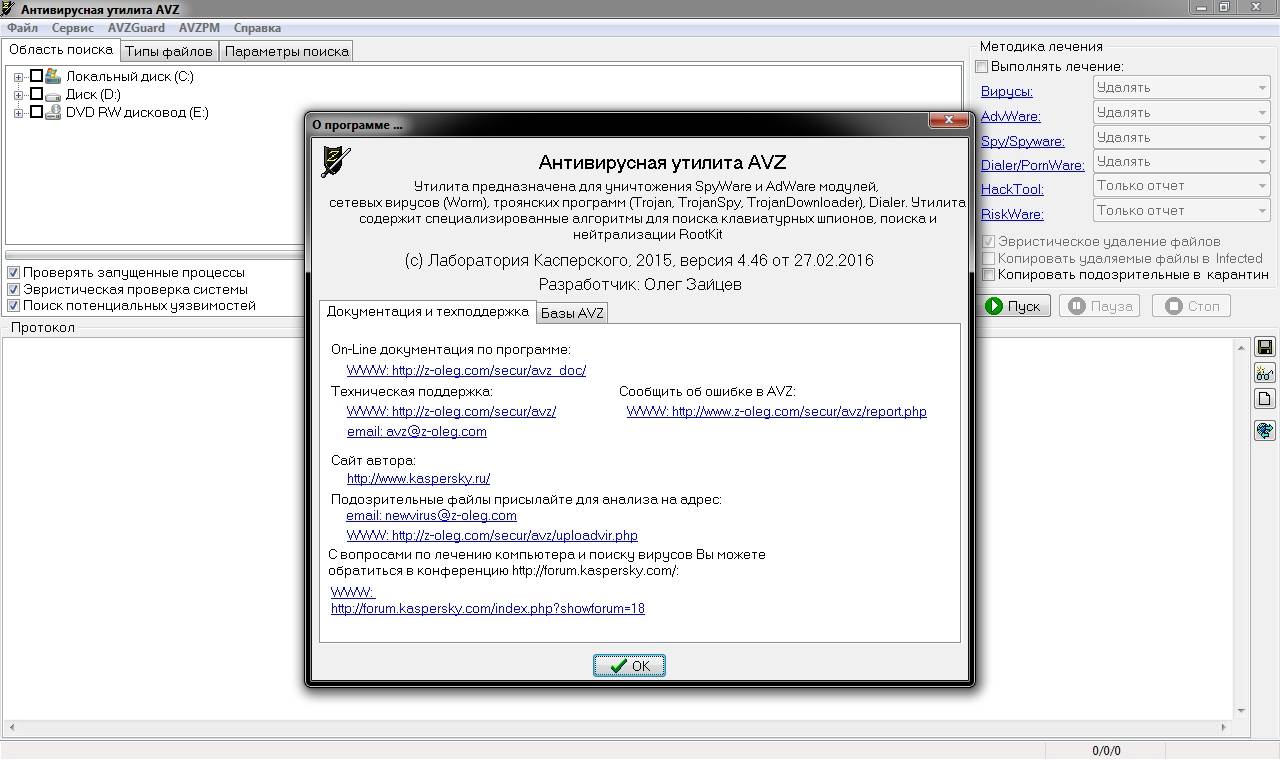Open the HackTool action dropdown
The image size is (1280, 760).
[x=1181, y=186]
